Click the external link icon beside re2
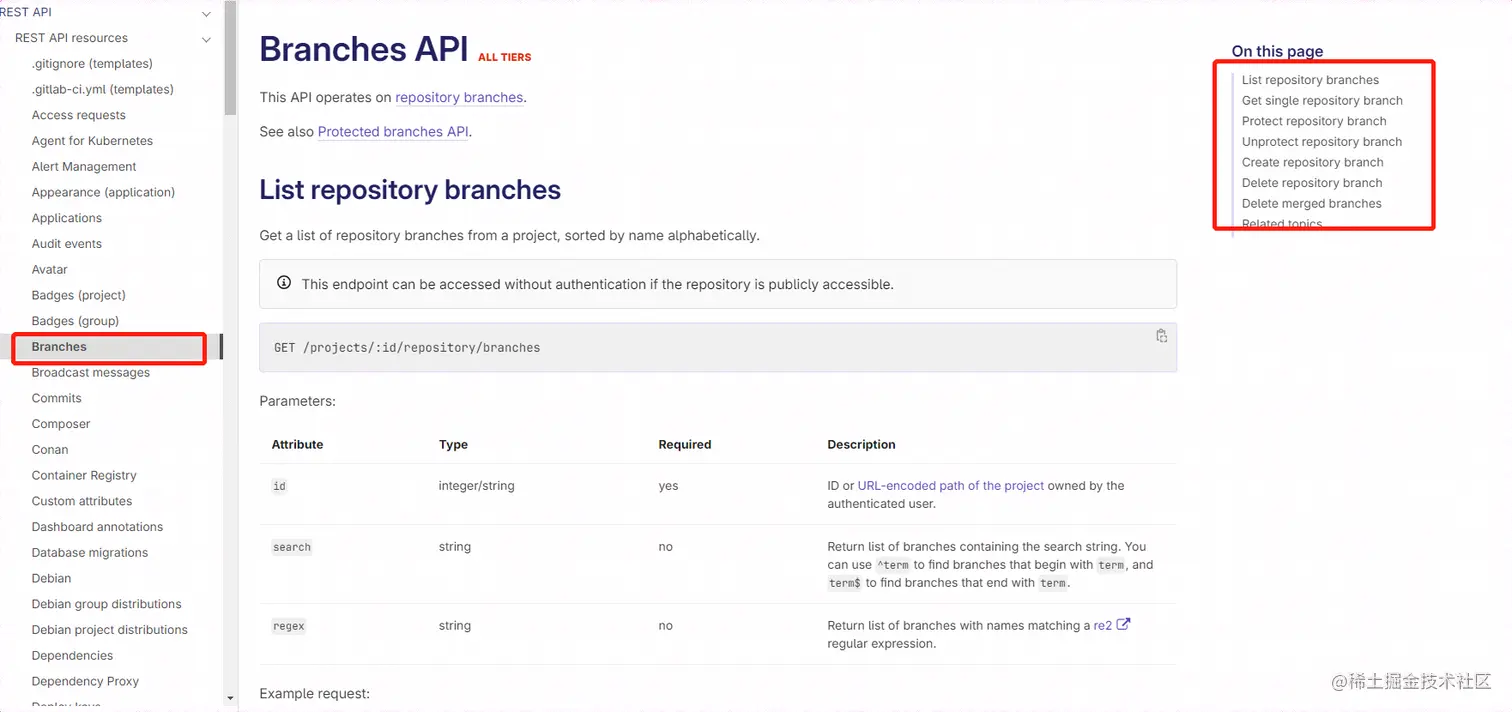Viewport: 1512px width, 712px height. point(1123,625)
